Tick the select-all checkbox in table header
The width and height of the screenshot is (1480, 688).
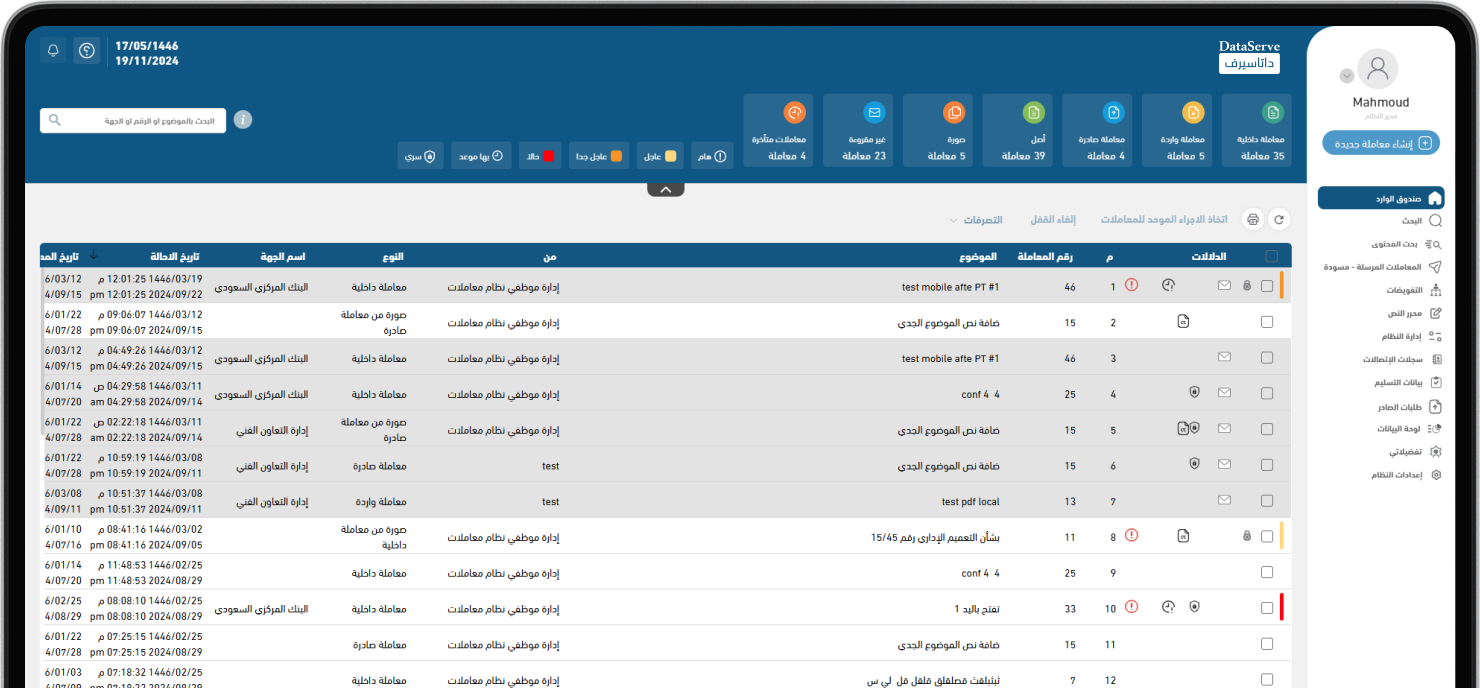coord(1271,256)
